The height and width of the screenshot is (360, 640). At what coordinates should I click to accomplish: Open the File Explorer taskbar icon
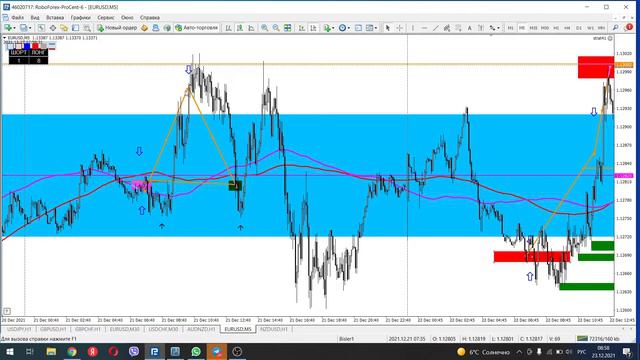pos(51,351)
